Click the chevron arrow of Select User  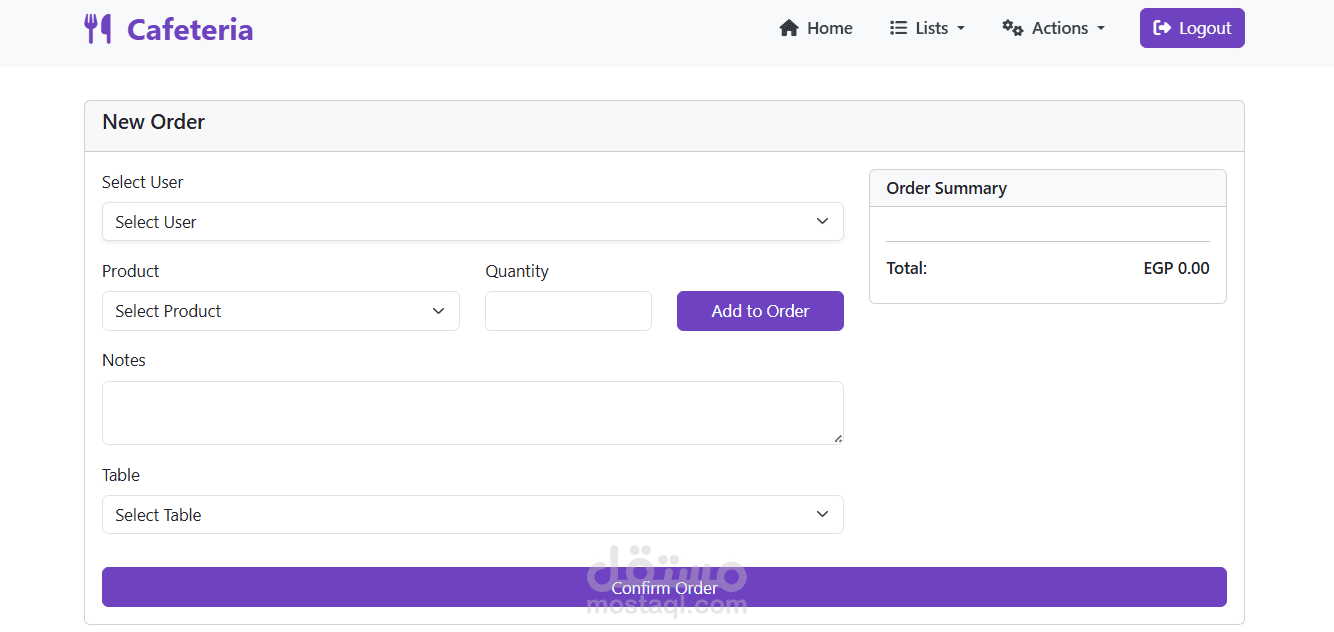pyautogui.click(x=822, y=221)
